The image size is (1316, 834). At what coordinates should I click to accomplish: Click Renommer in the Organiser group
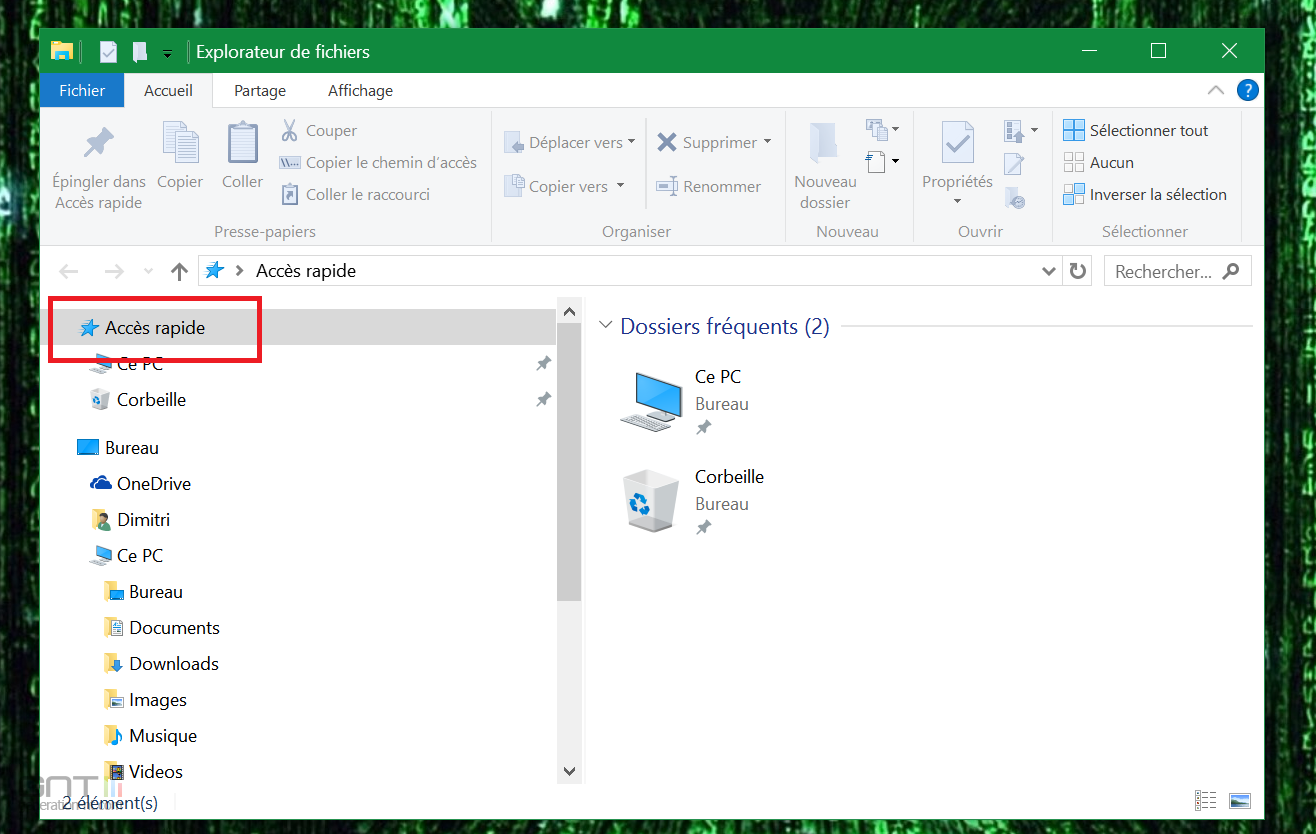[709, 187]
